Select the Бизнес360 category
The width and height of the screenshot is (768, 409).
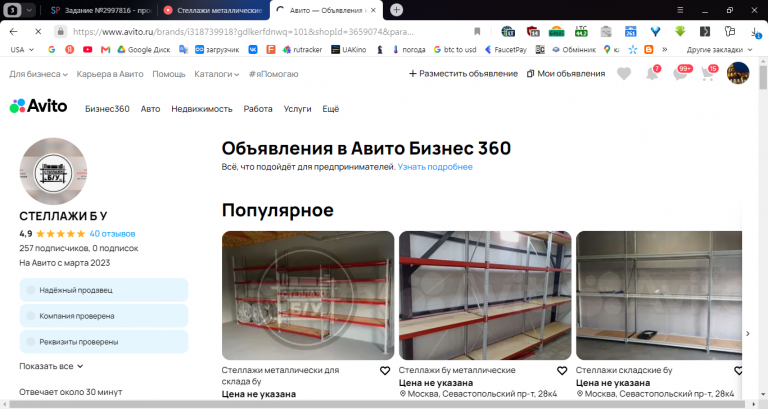[x=107, y=109]
